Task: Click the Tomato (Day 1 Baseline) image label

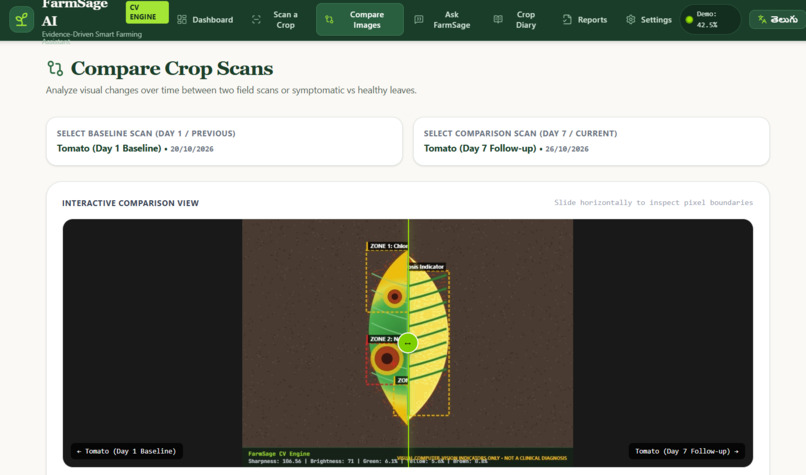Action: pyautogui.click(x=126, y=451)
